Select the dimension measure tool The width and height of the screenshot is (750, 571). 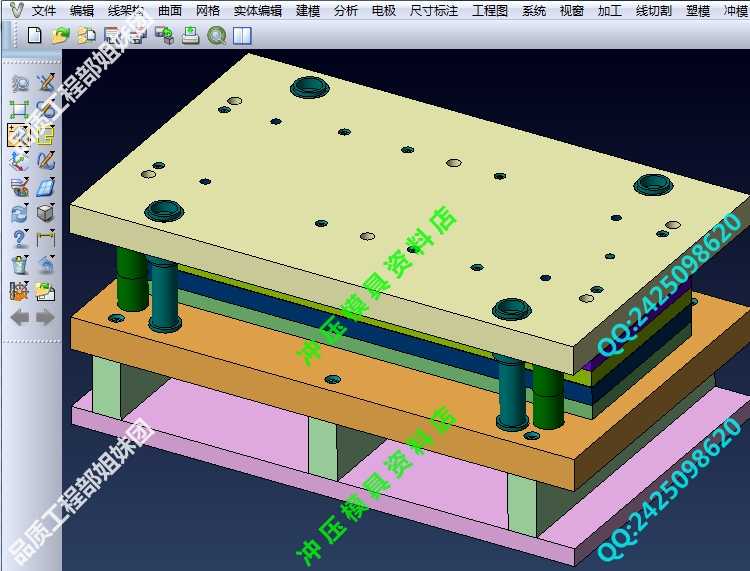46,239
